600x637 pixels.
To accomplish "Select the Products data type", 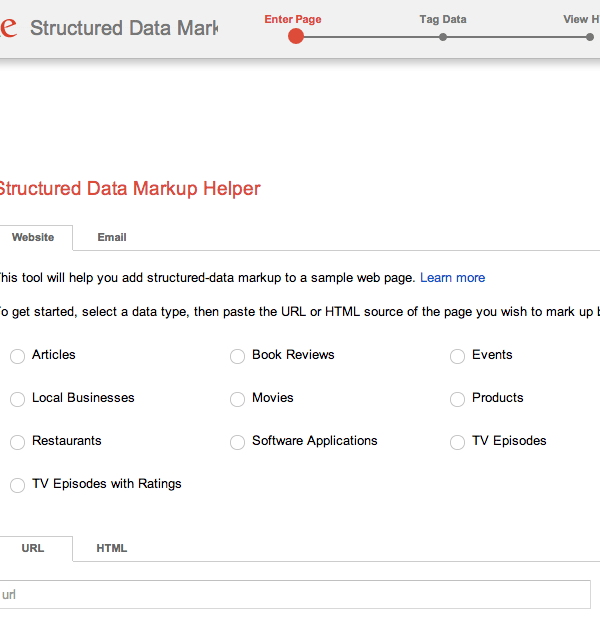I will [x=457, y=399].
